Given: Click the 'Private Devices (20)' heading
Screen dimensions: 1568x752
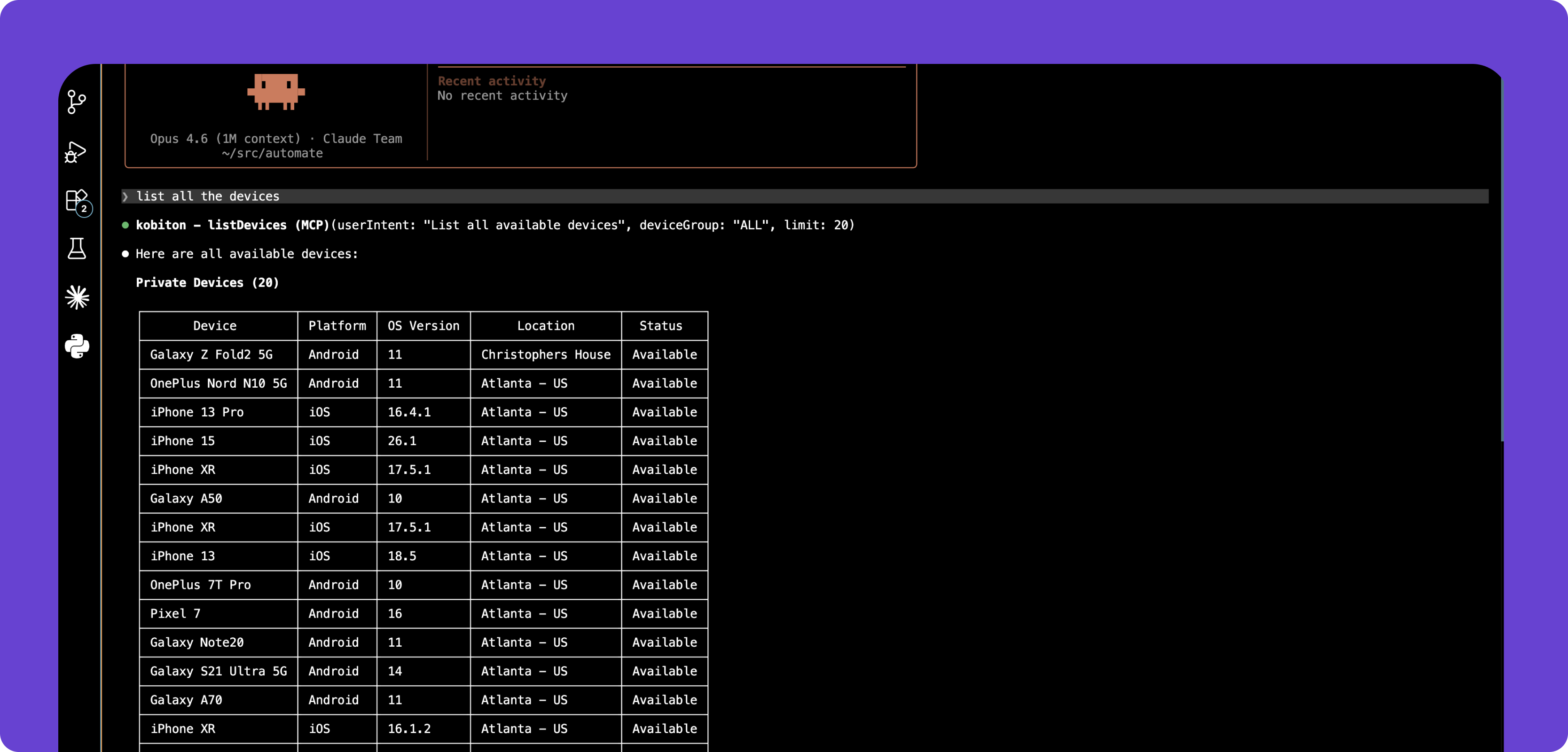Looking at the screenshot, I should (207, 282).
